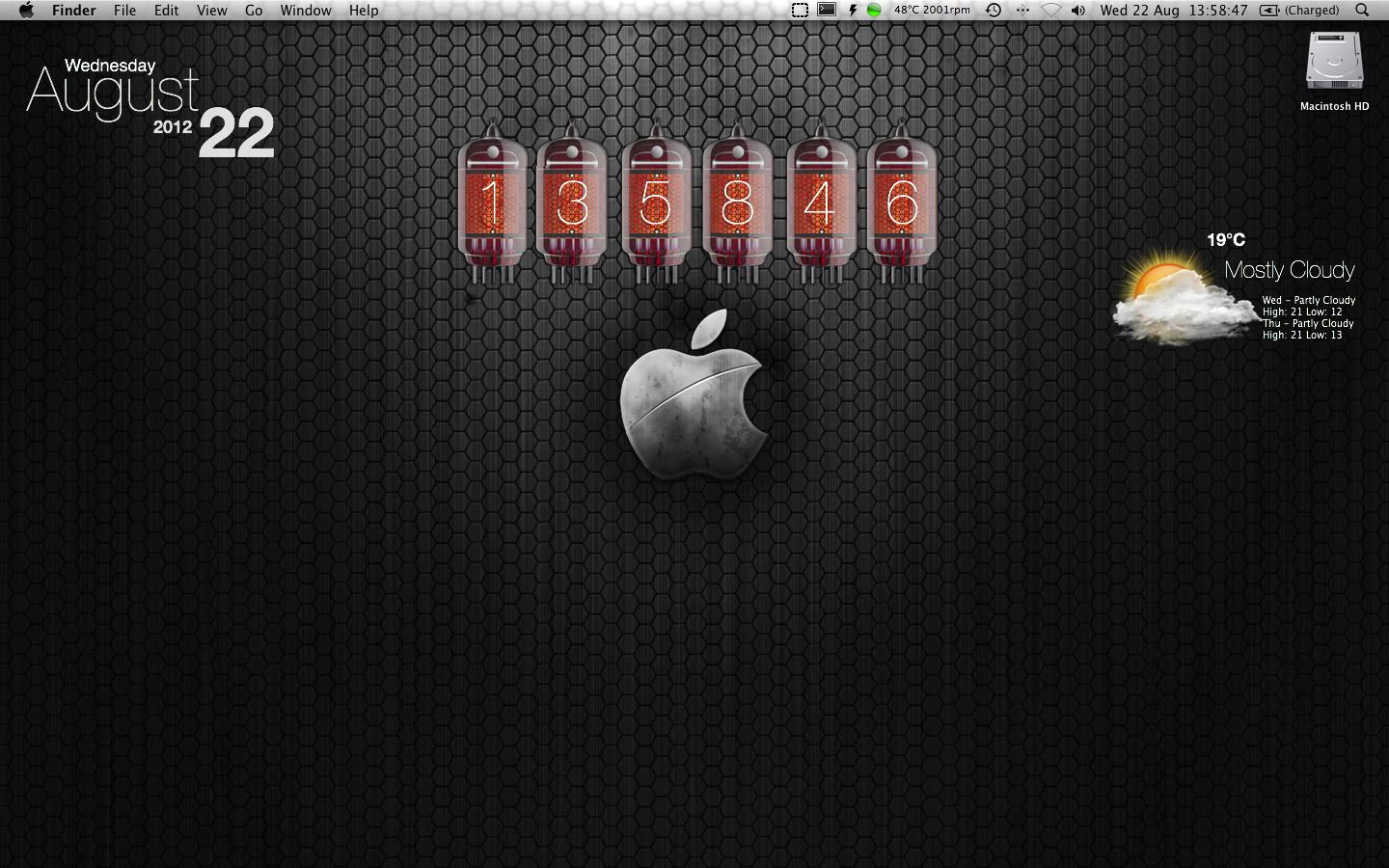Viewport: 1389px width, 868px height.
Task: Click the menu bar date and clock
Action: point(1174,11)
